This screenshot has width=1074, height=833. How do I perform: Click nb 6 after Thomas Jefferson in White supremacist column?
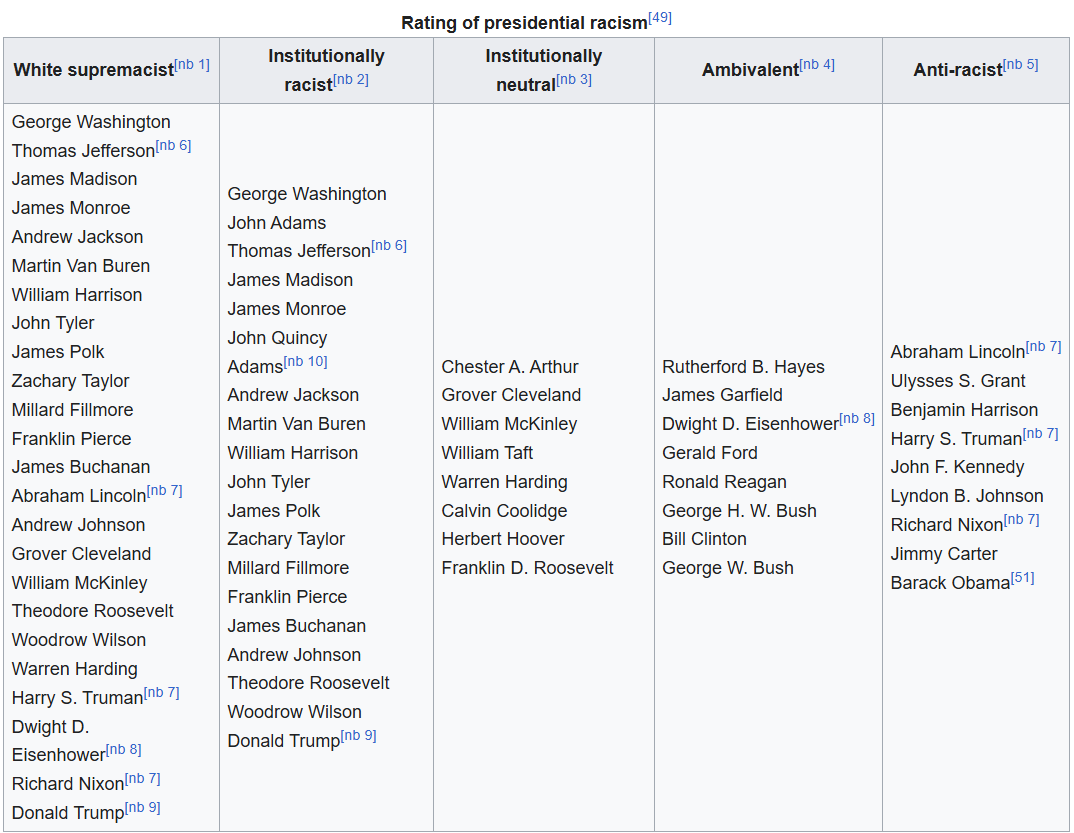pyautogui.click(x=173, y=146)
